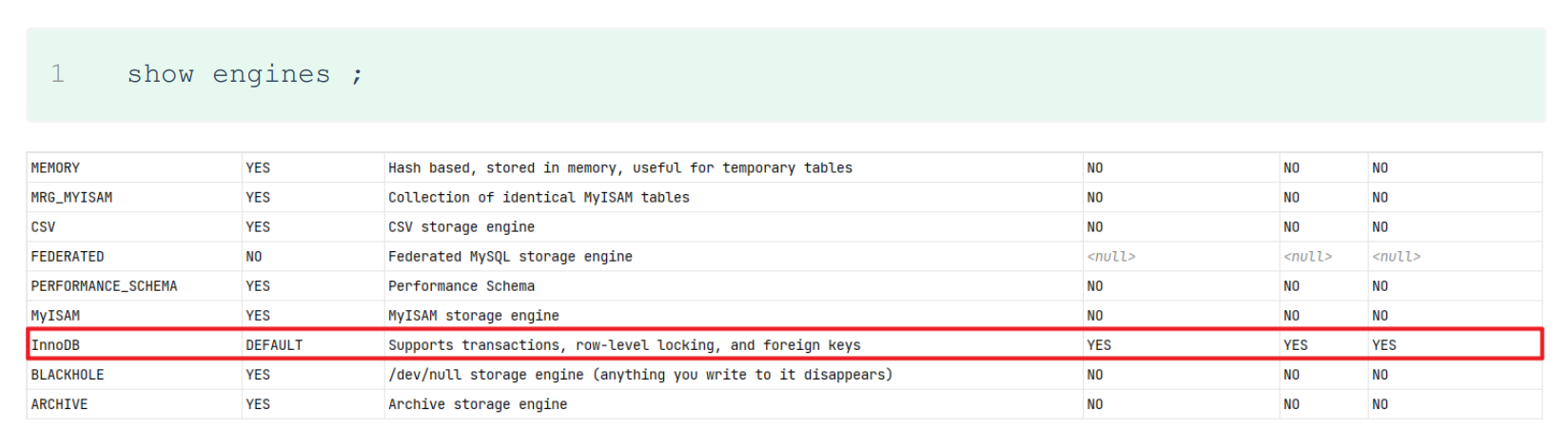The height and width of the screenshot is (448, 1568).
Task: Click the DEFAULT support cell for InnoDB
Action: (x=274, y=345)
